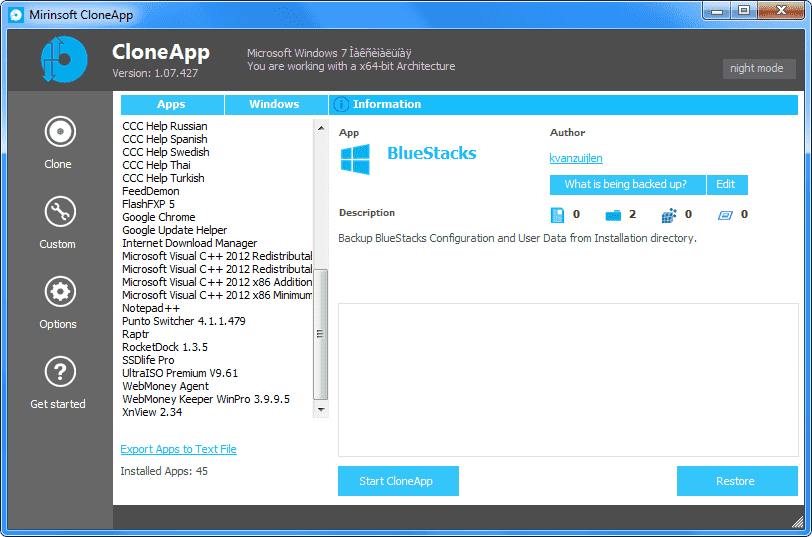
Task: Click Export Apps to Text File link
Action: pyautogui.click(x=178, y=449)
